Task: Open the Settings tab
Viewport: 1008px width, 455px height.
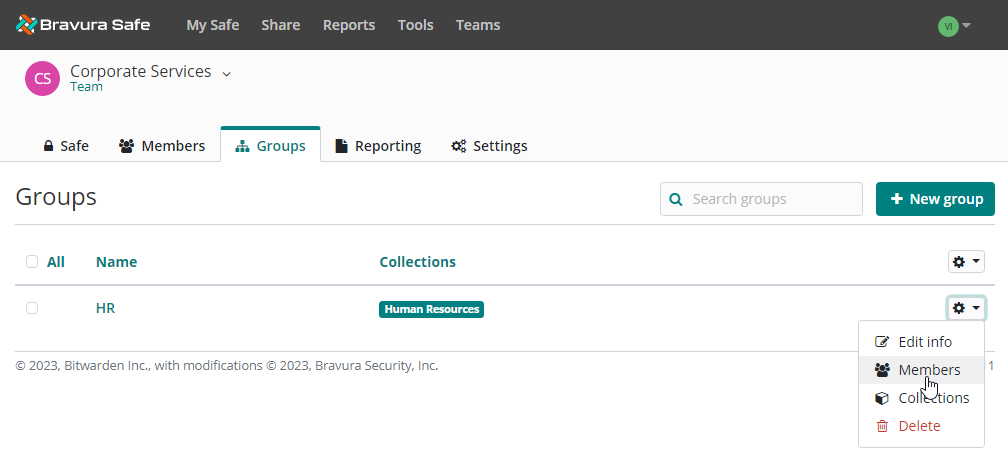Action: point(489,146)
